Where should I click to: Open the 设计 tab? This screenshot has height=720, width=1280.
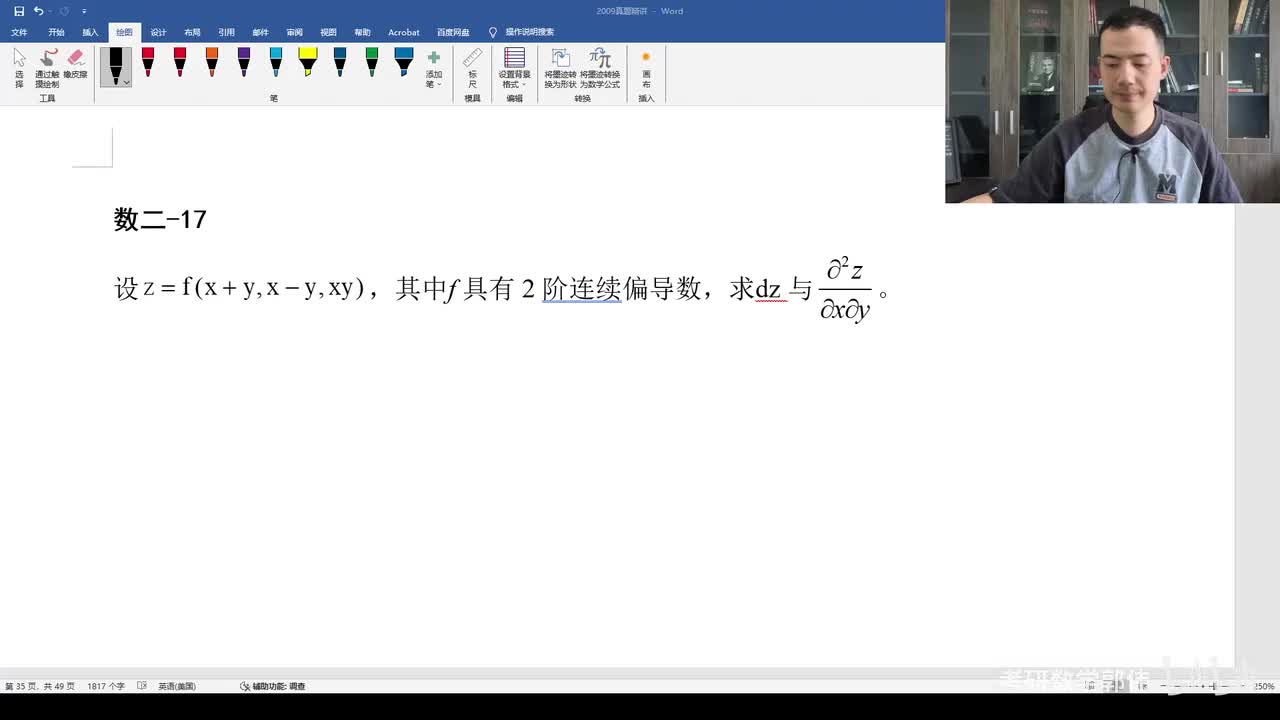158,32
